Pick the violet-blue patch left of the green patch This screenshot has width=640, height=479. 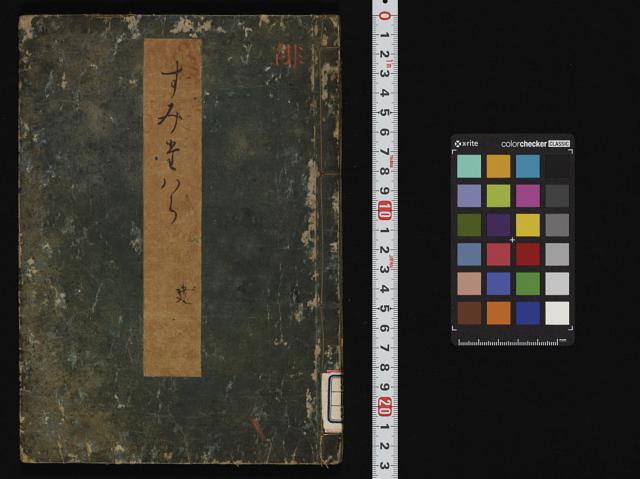point(498,284)
